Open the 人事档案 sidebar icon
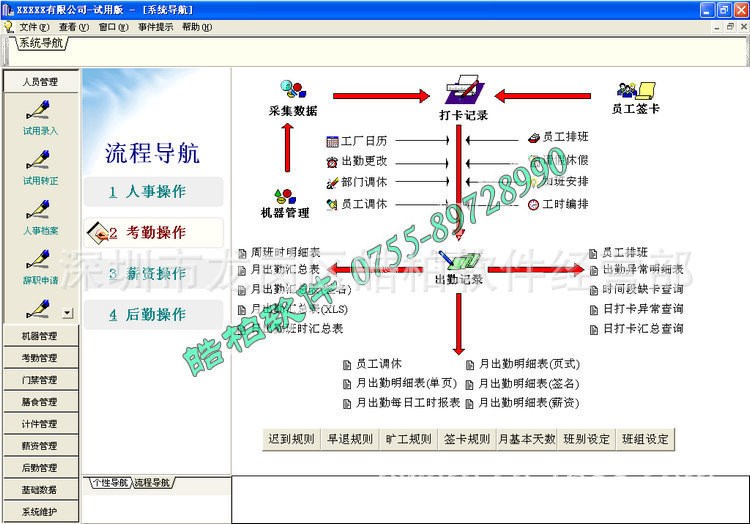 point(40,212)
